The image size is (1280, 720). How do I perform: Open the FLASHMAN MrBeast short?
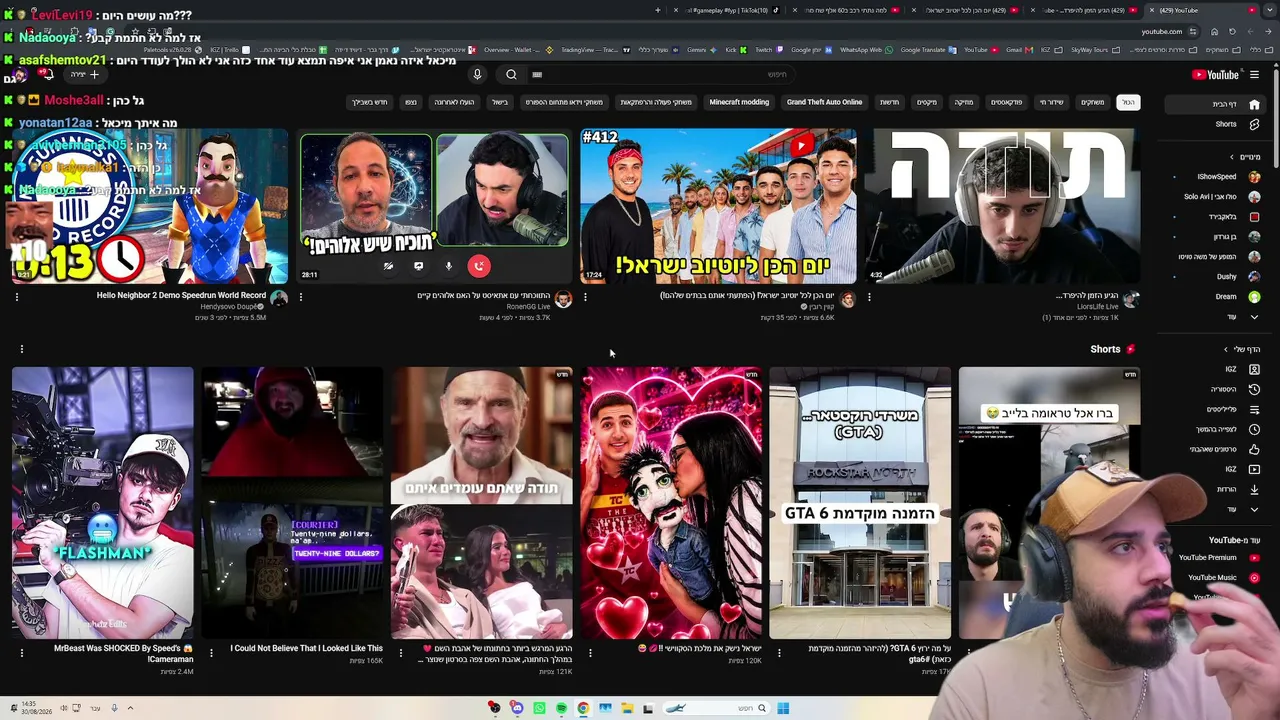[x=103, y=502]
